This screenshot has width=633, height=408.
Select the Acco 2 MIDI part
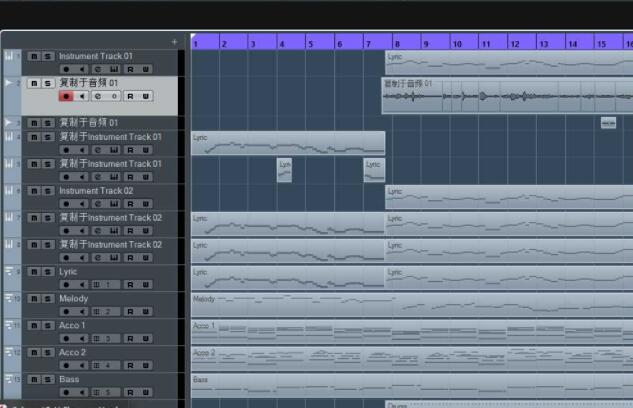412,359
